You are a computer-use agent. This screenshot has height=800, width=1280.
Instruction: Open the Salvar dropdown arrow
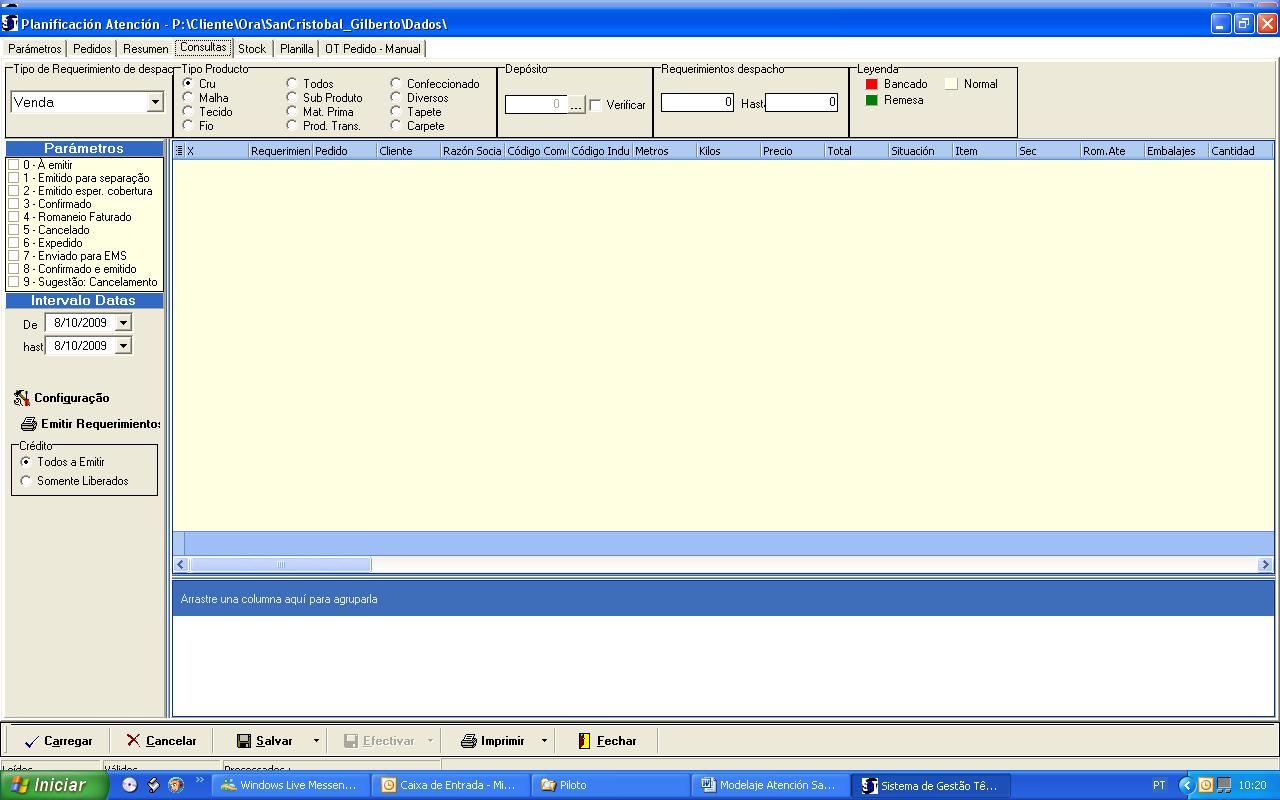[x=316, y=741]
